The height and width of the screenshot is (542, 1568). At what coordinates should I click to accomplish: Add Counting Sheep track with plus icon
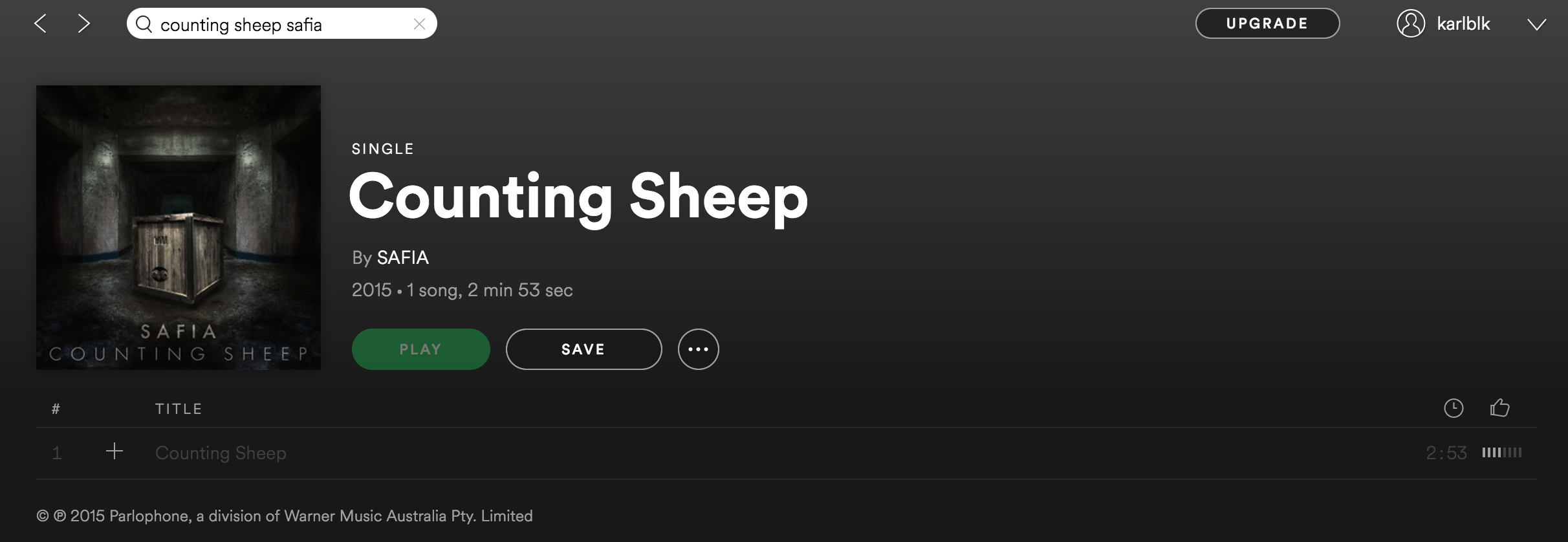(114, 451)
